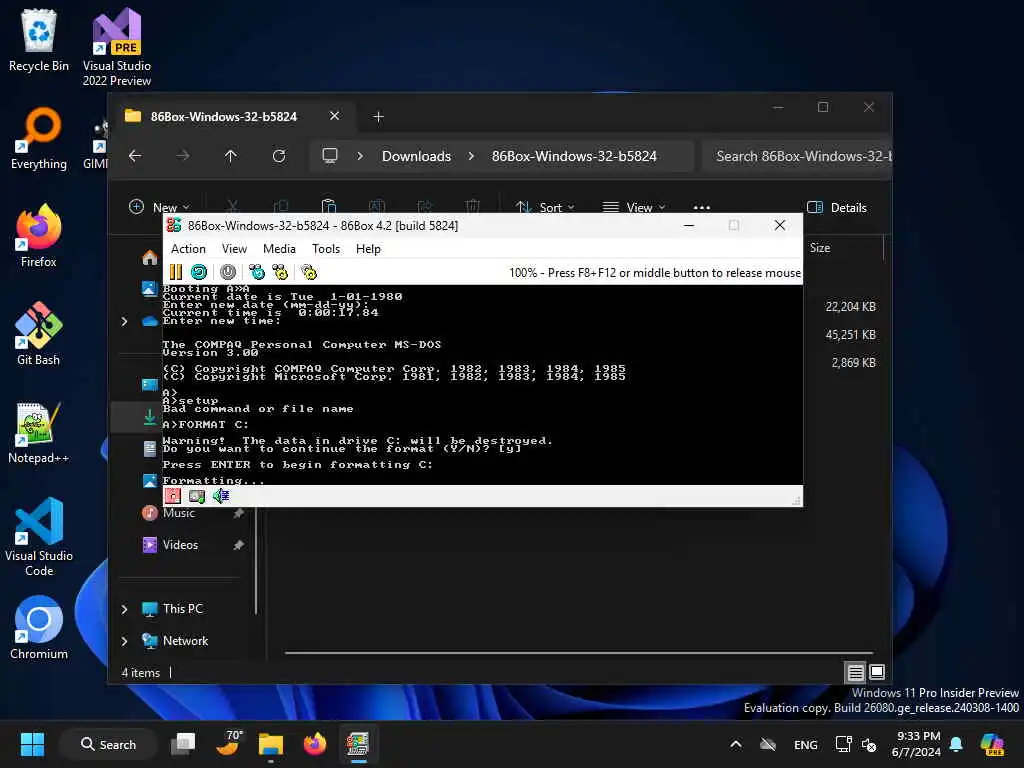Open the New dropdown in File Explorer
This screenshot has width=1024, height=768.
159,207
